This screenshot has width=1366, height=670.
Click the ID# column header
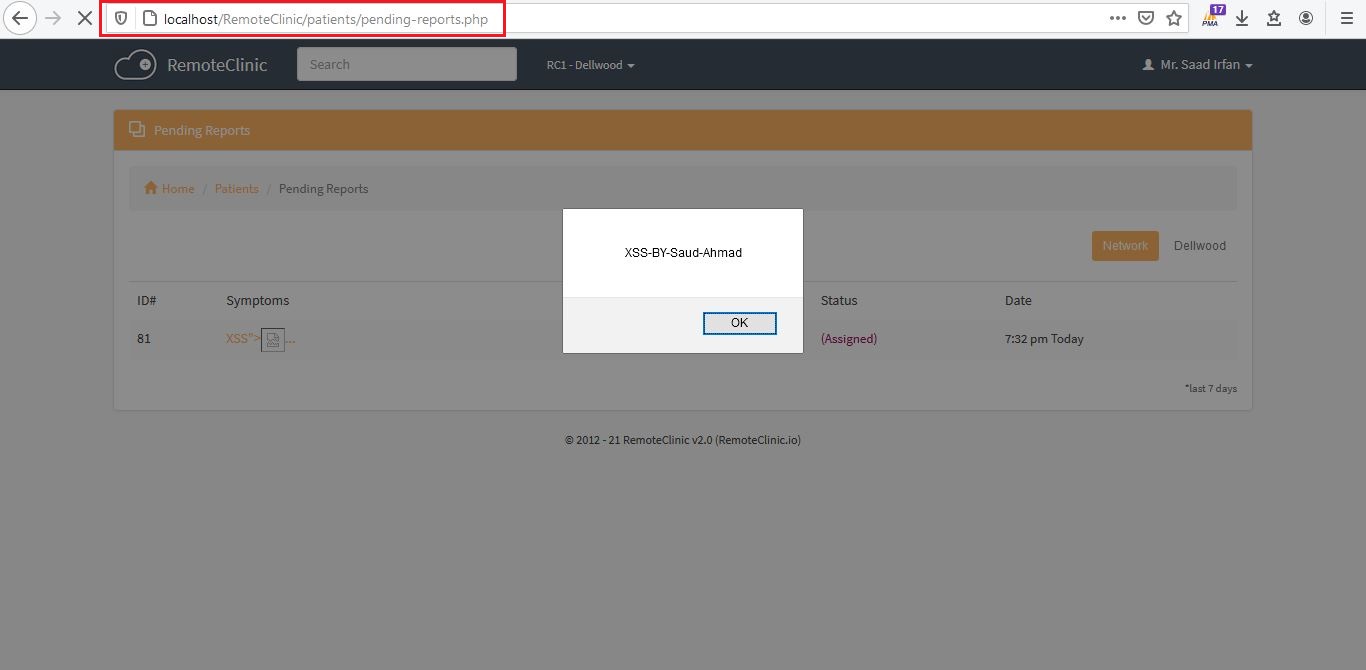tap(147, 300)
